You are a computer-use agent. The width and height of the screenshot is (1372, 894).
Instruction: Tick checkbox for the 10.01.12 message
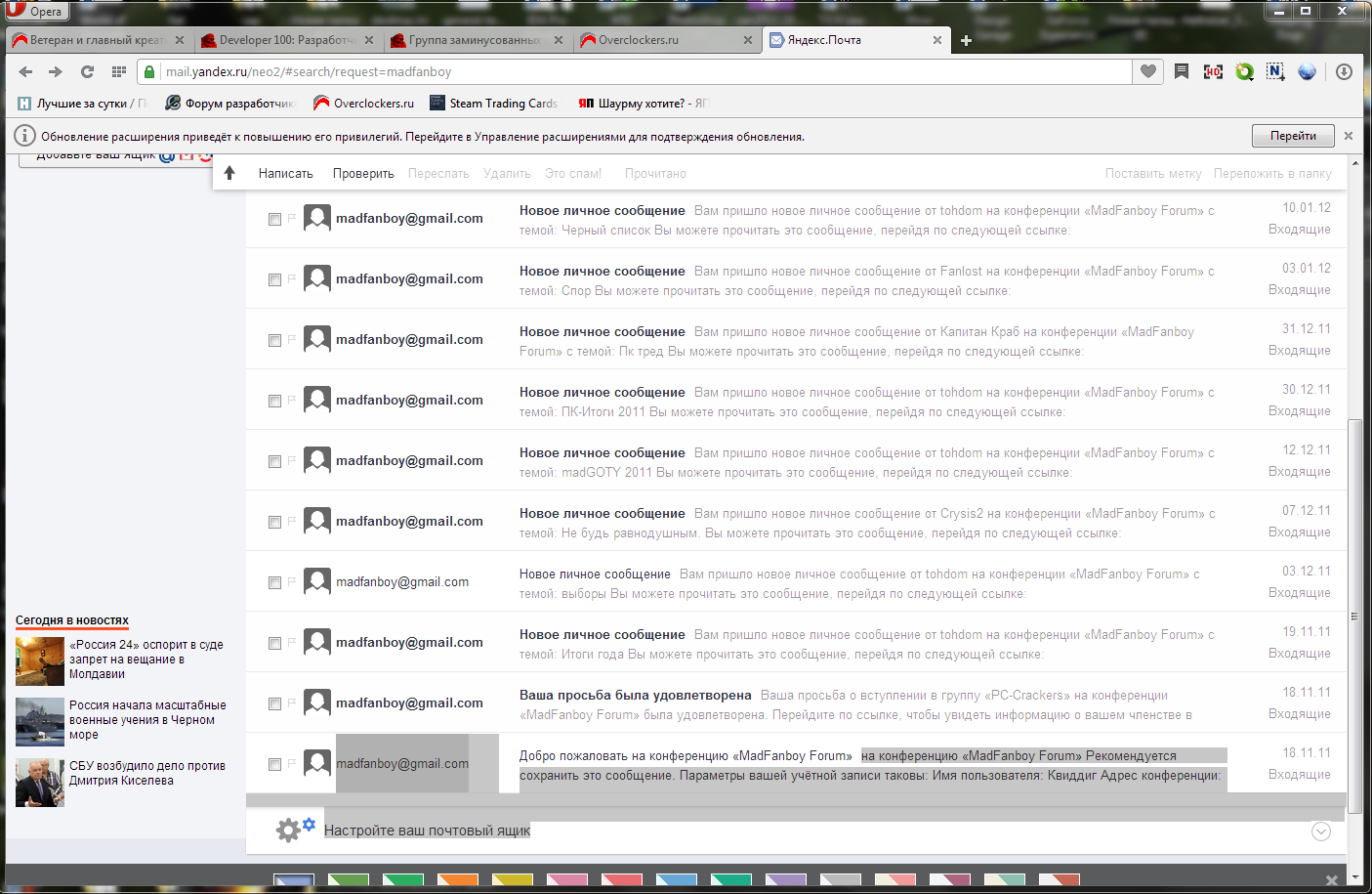click(274, 220)
